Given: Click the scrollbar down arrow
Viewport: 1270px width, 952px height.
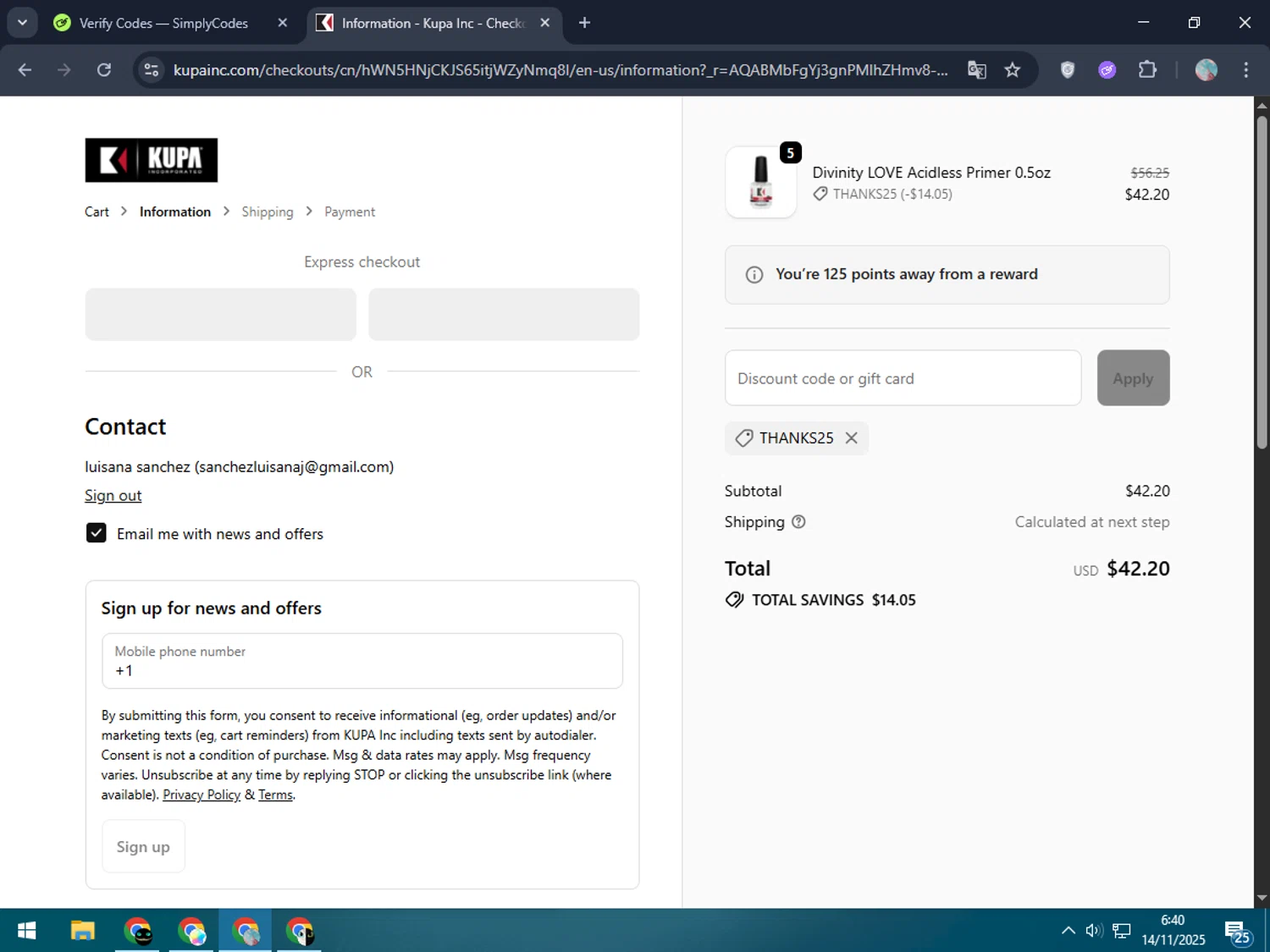Looking at the screenshot, I should click(1262, 898).
